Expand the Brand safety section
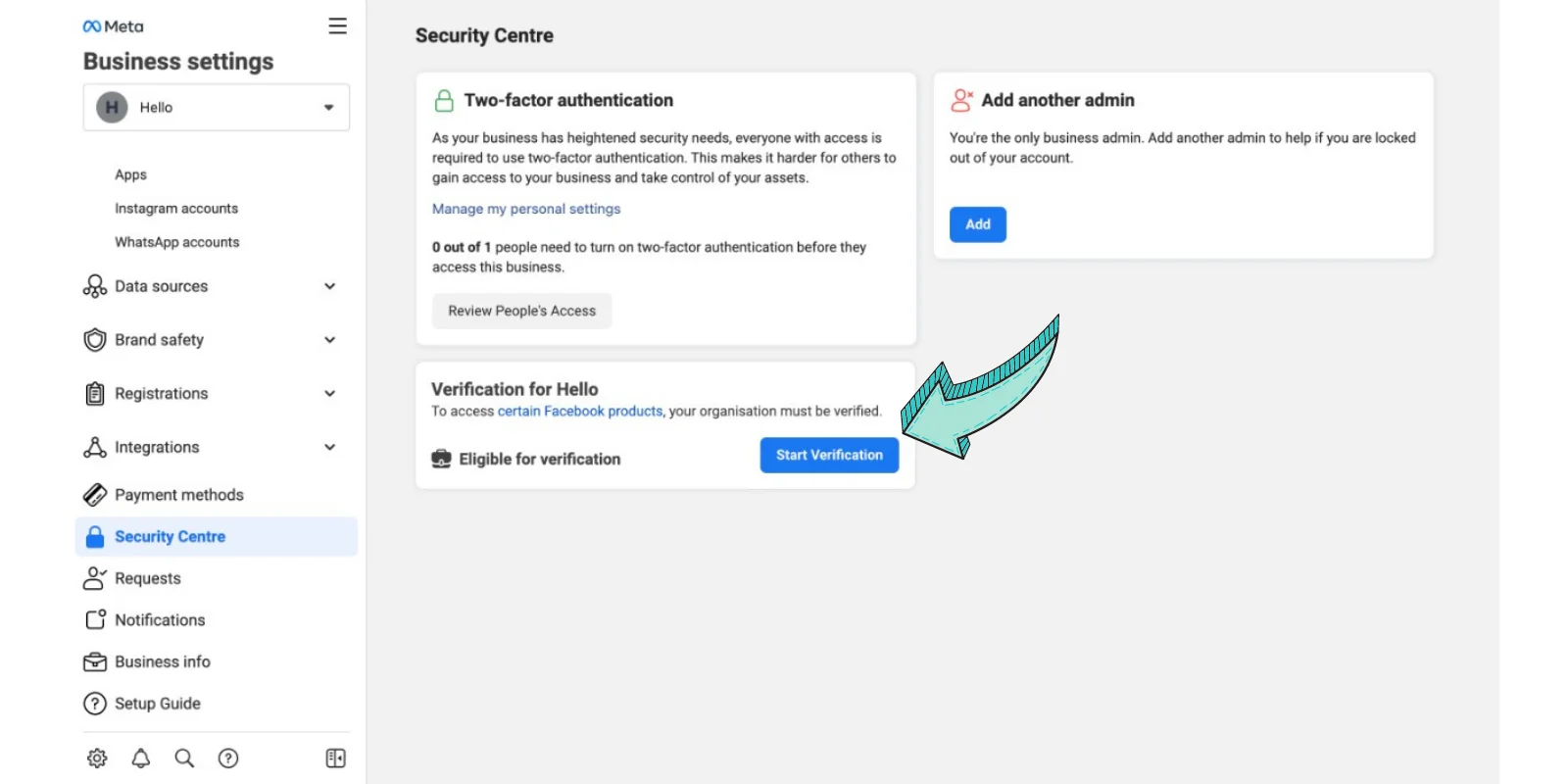Viewport: 1568px width, 784px height. pyautogui.click(x=329, y=340)
